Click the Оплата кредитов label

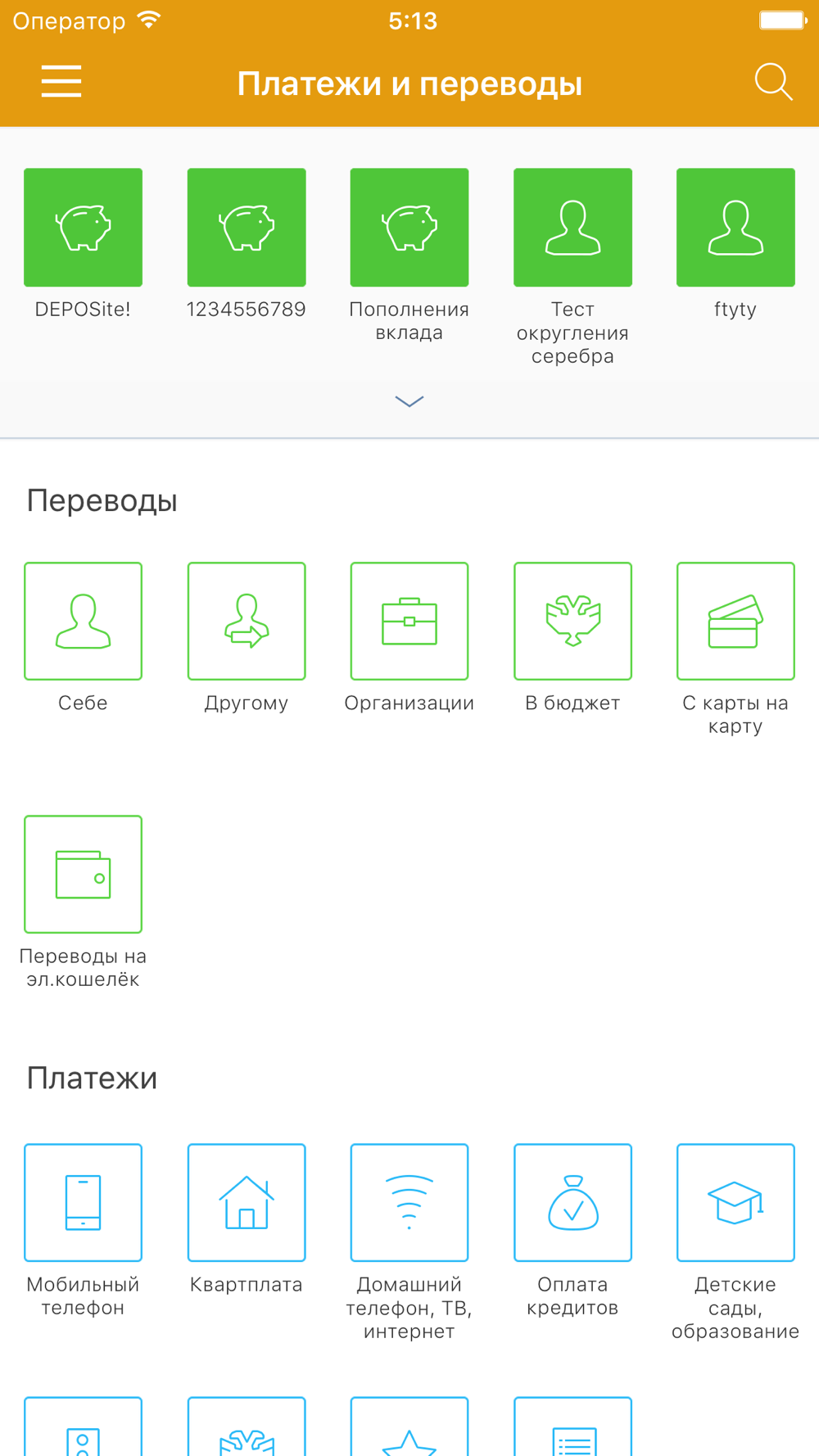coord(572,1296)
